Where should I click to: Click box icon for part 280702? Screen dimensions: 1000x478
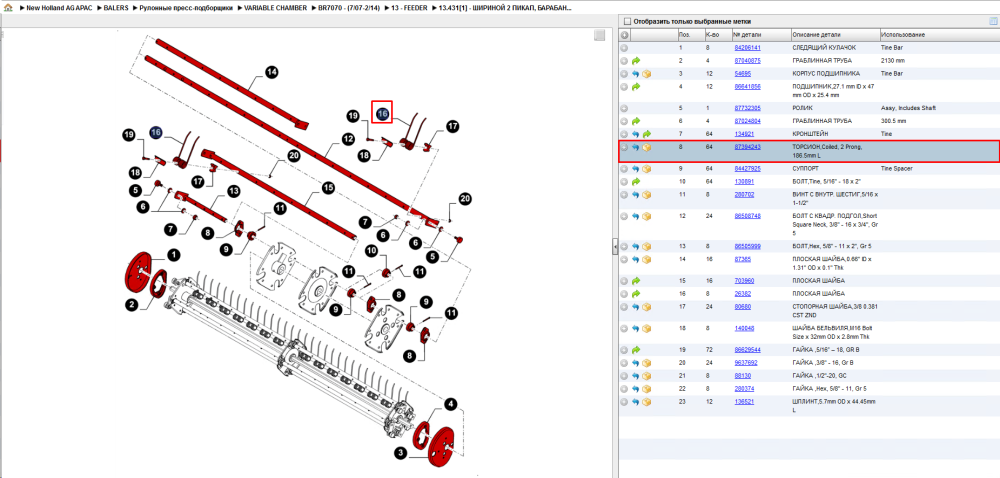(646, 195)
